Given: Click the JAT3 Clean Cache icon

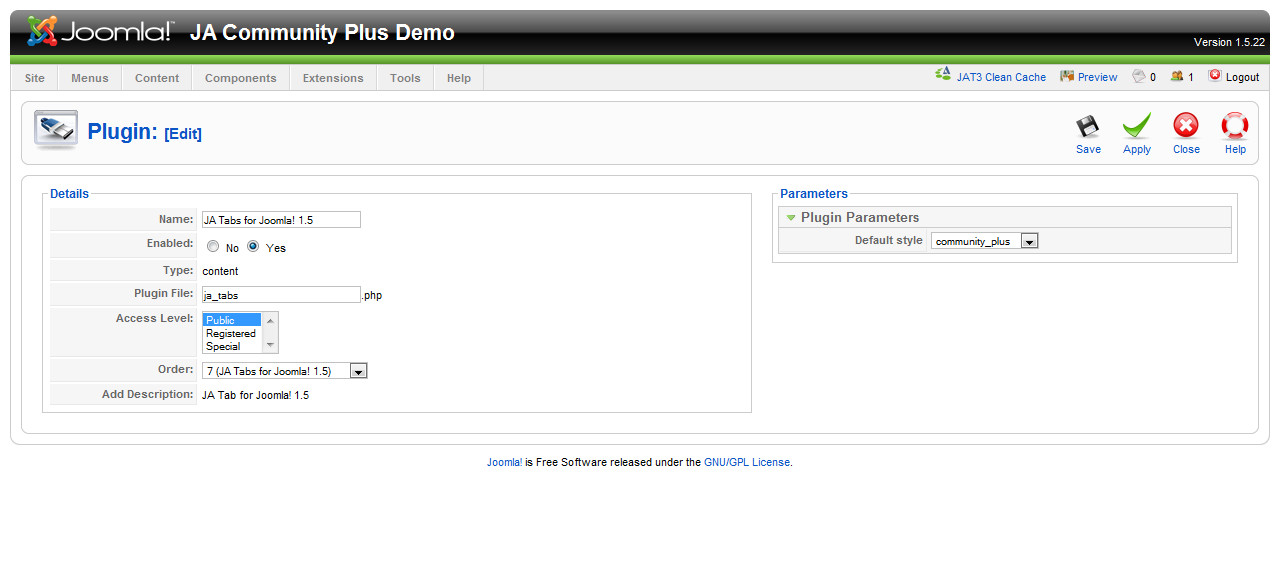Looking at the screenshot, I should click(943, 76).
